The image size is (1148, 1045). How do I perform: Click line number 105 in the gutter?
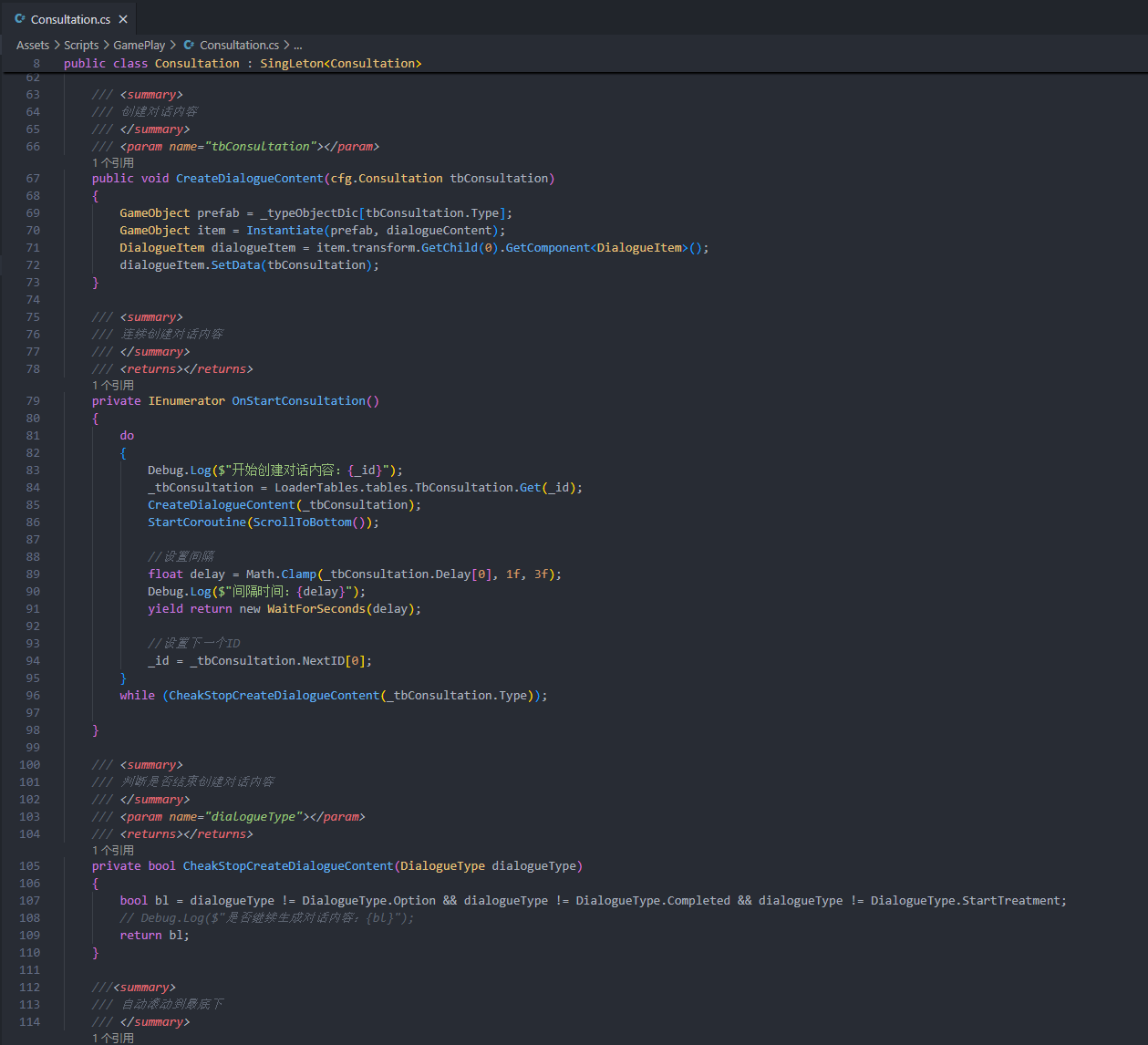pos(30,865)
